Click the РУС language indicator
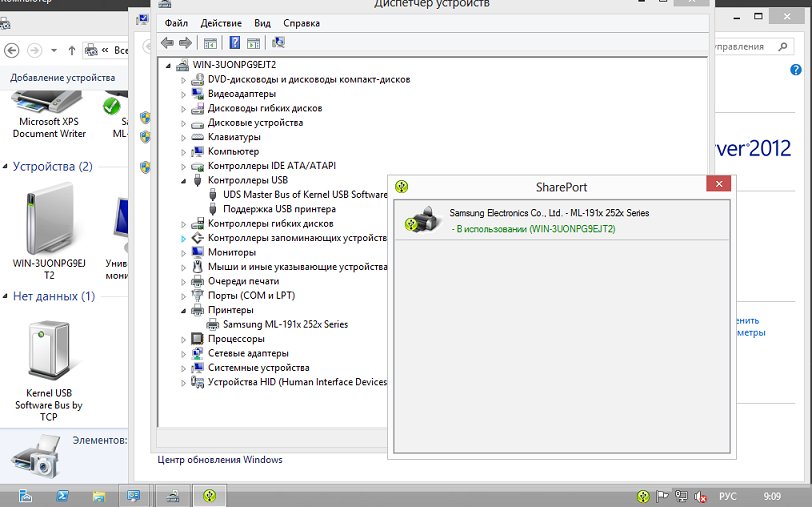 (x=727, y=497)
